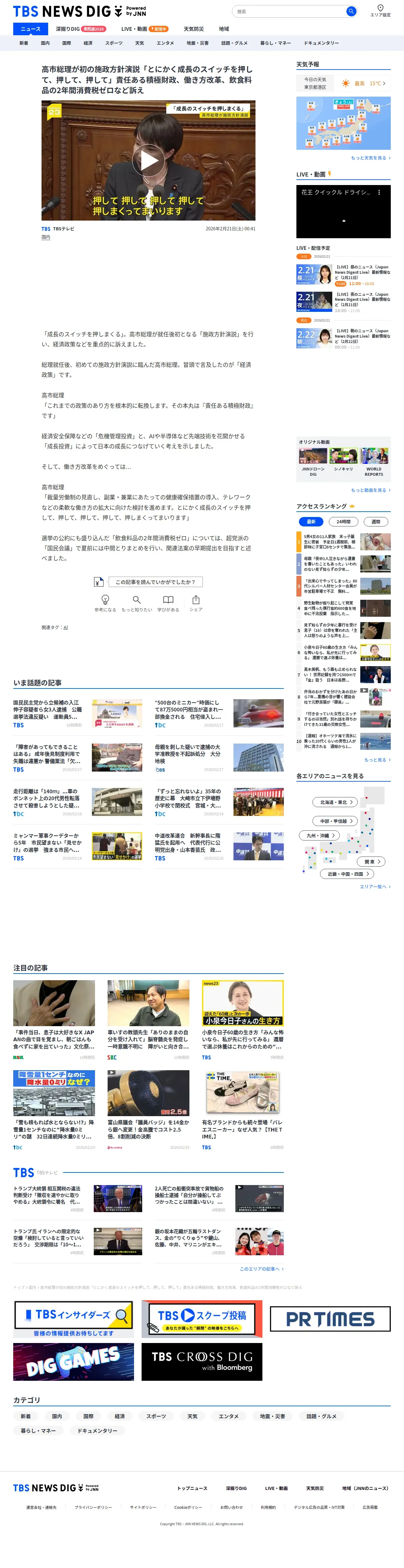
Task: Select the 最新 ranking filter
Action: pos(311,522)
